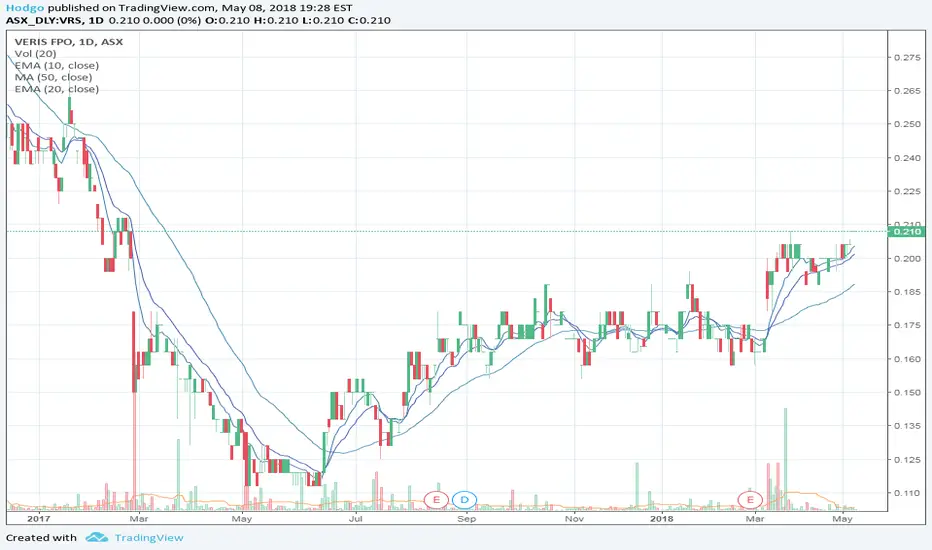Select the MA (50, close) indicator label
The width and height of the screenshot is (932, 550).
coord(53,77)
